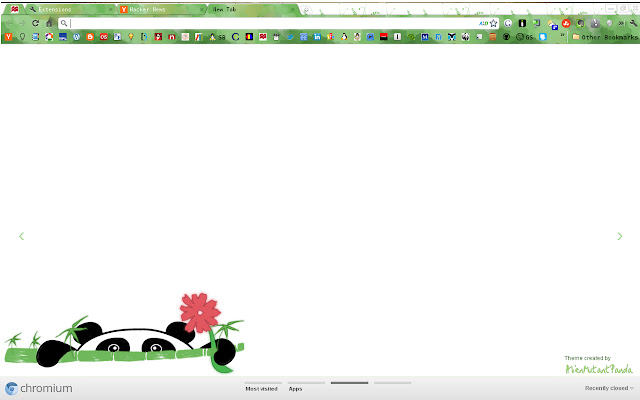Open the wrench settings menu
The image size is (640, 400).
631,23
